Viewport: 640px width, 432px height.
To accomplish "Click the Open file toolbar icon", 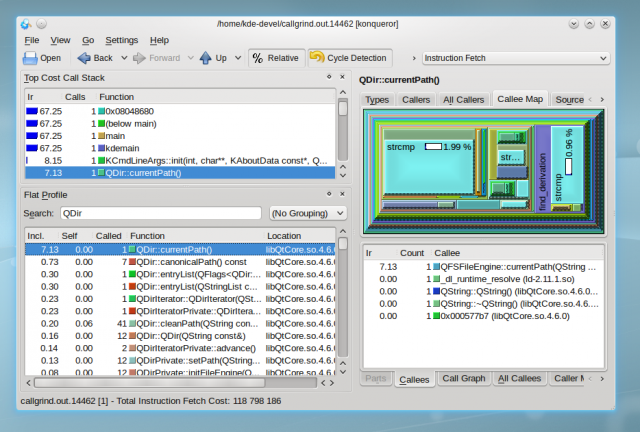I will pos(31,58).
